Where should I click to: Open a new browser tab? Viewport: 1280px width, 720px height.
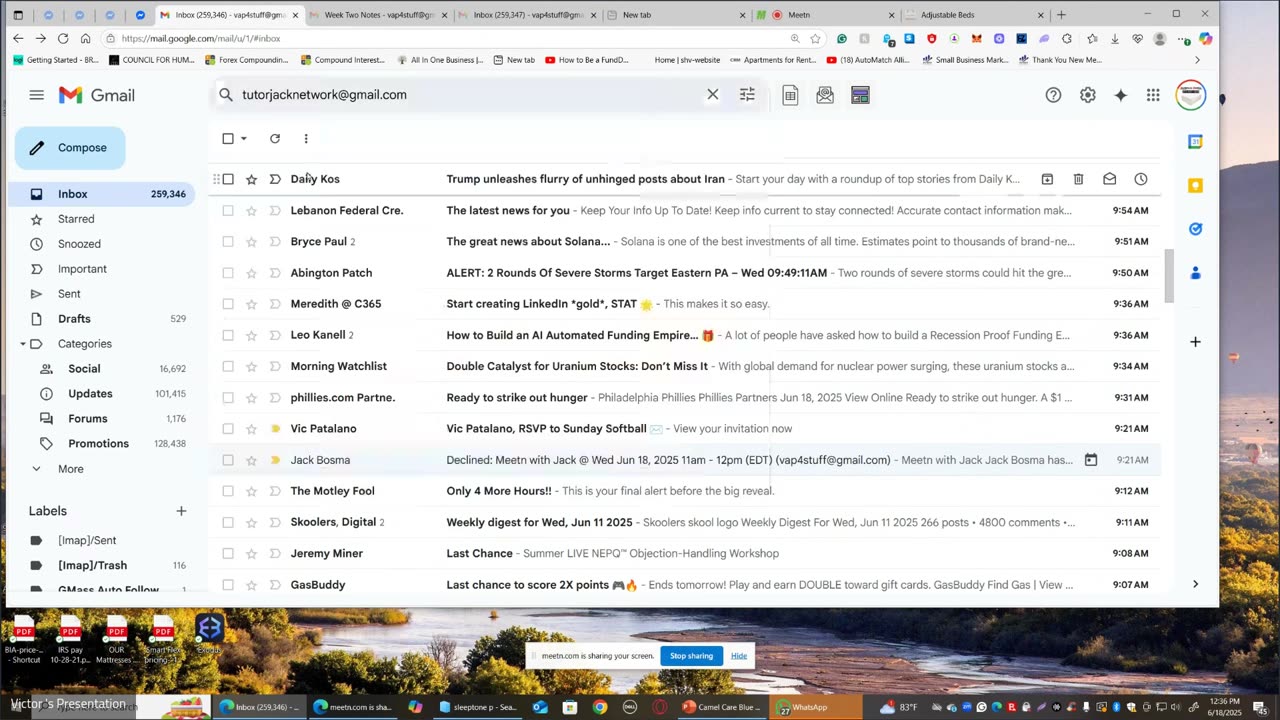(x=1061, y=15)
